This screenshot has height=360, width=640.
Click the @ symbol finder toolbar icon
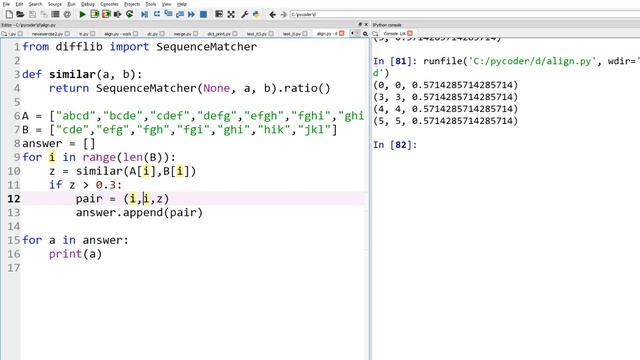(67, 14)
